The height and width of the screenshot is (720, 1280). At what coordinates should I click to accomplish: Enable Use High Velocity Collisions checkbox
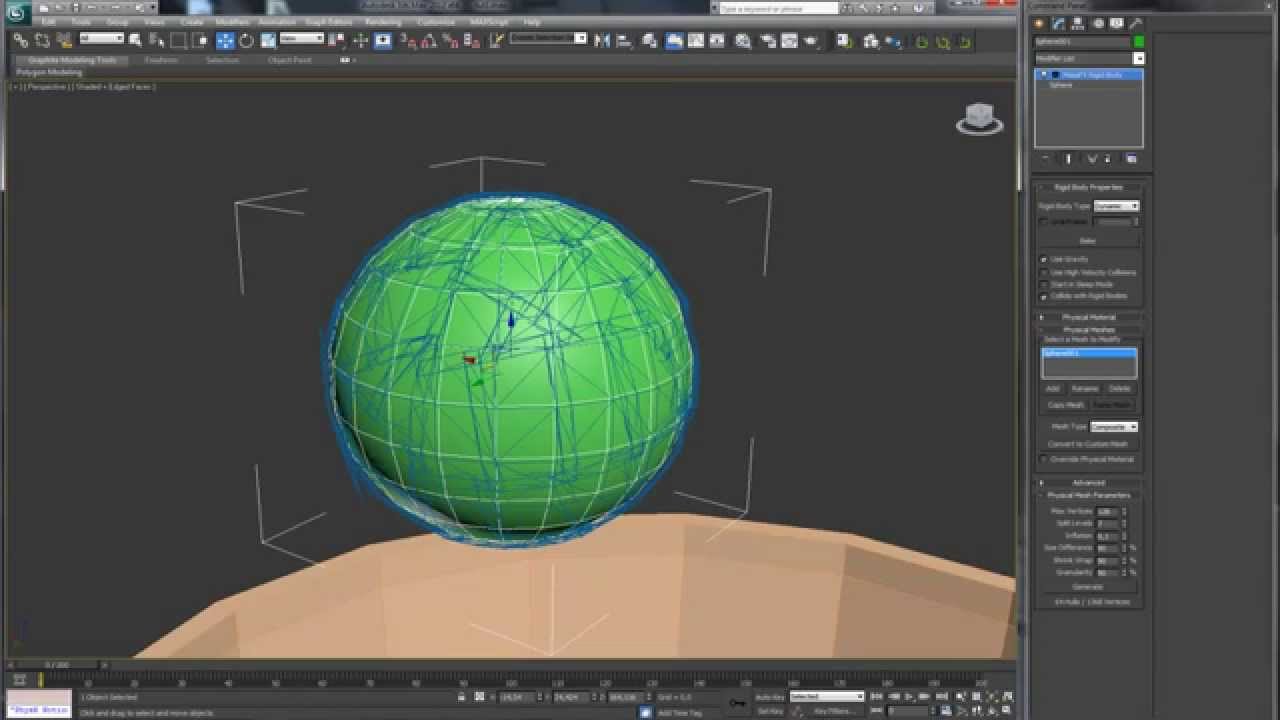(1044, 272)
